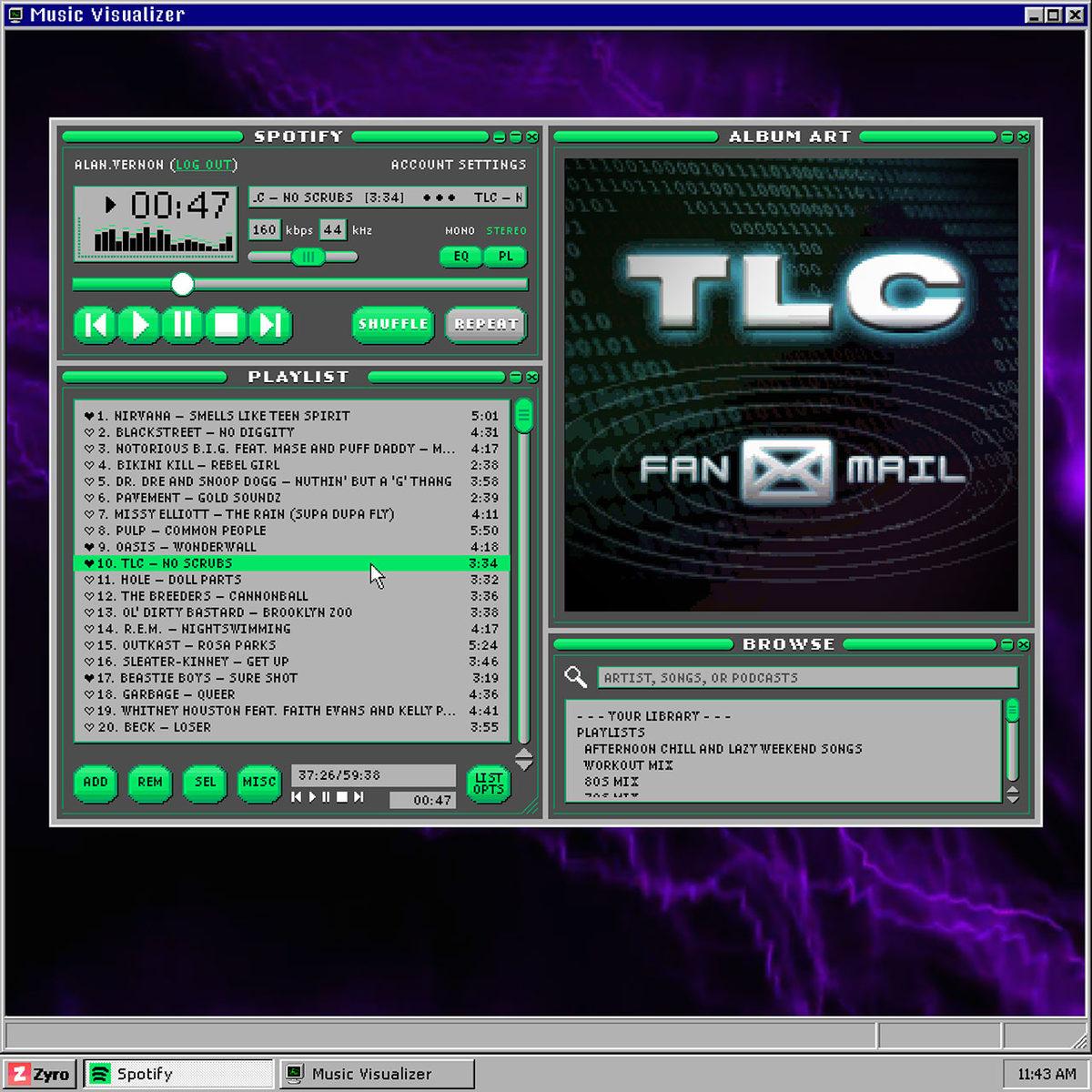Screen dimensions: 1092x1092
Task: Click the Log Out link
Action: 204,165
